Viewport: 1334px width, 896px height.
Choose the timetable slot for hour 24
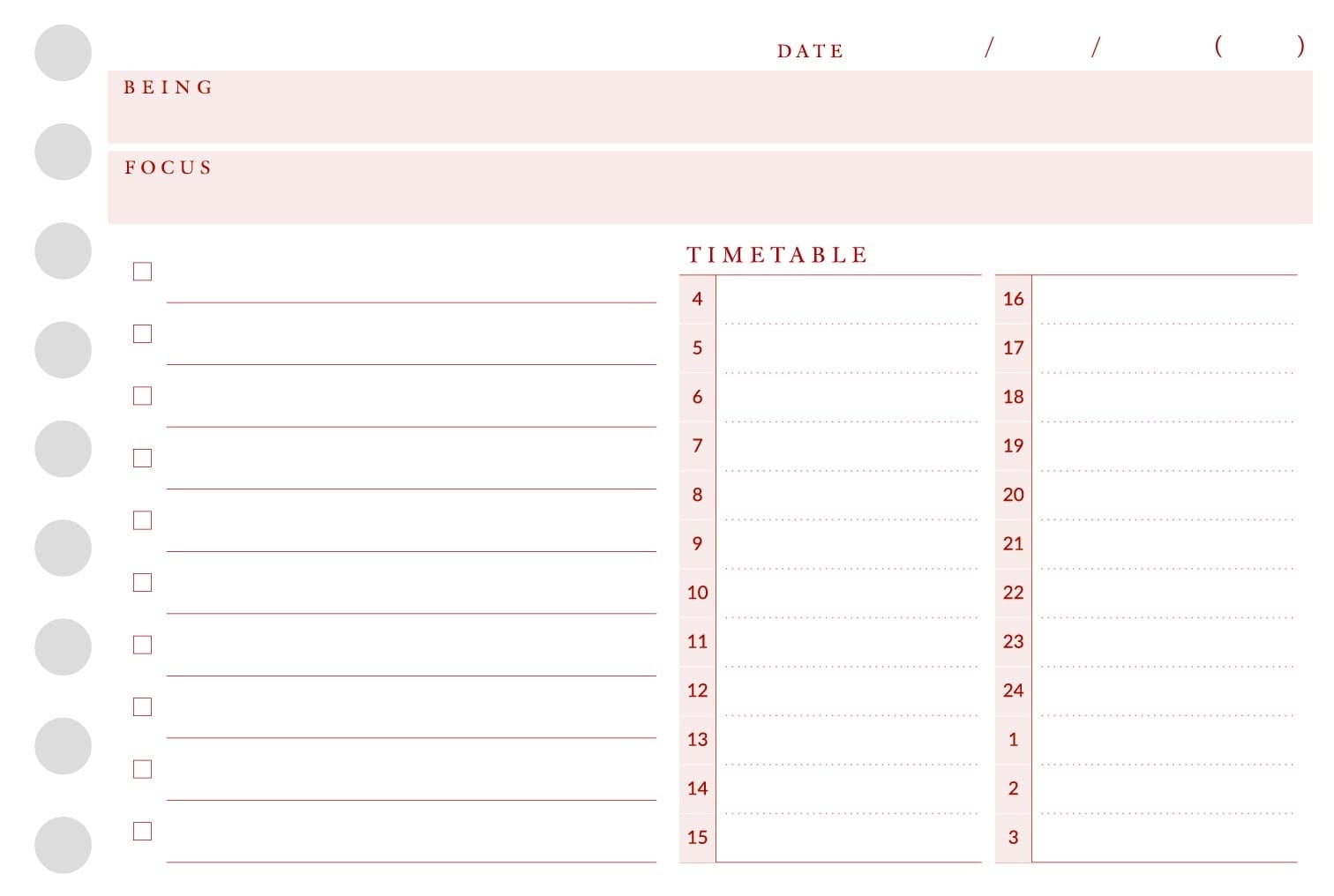click(x=1146, y=691)
